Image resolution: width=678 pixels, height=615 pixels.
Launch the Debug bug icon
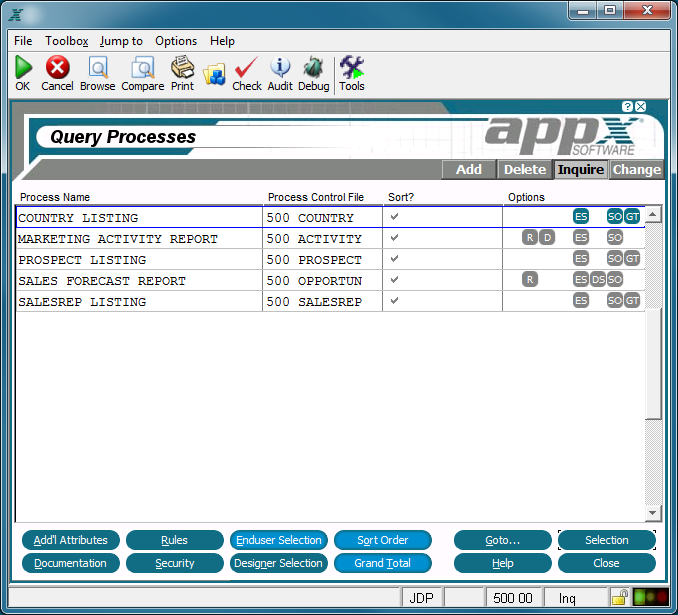[x=313, y=67]
